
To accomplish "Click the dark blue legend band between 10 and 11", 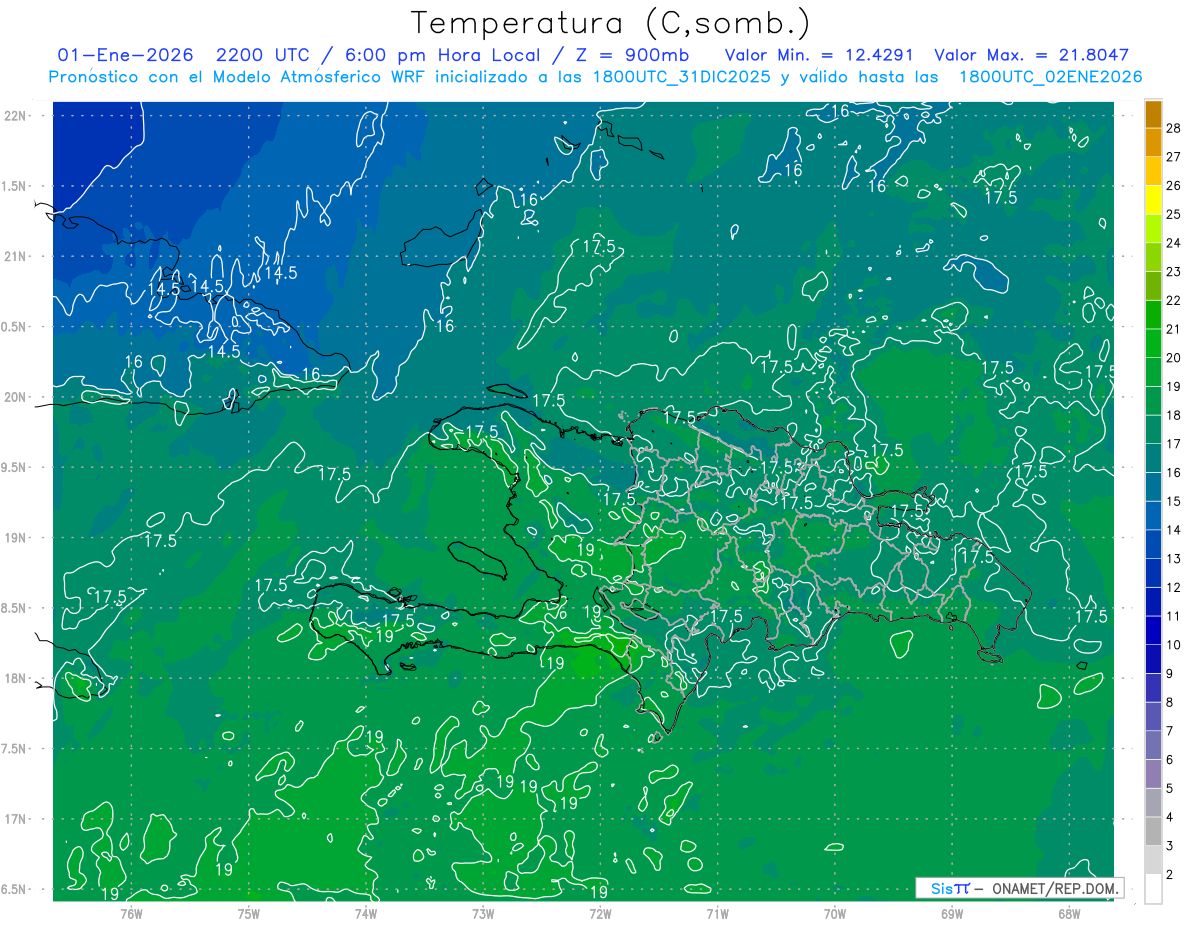I will 1153,631.
